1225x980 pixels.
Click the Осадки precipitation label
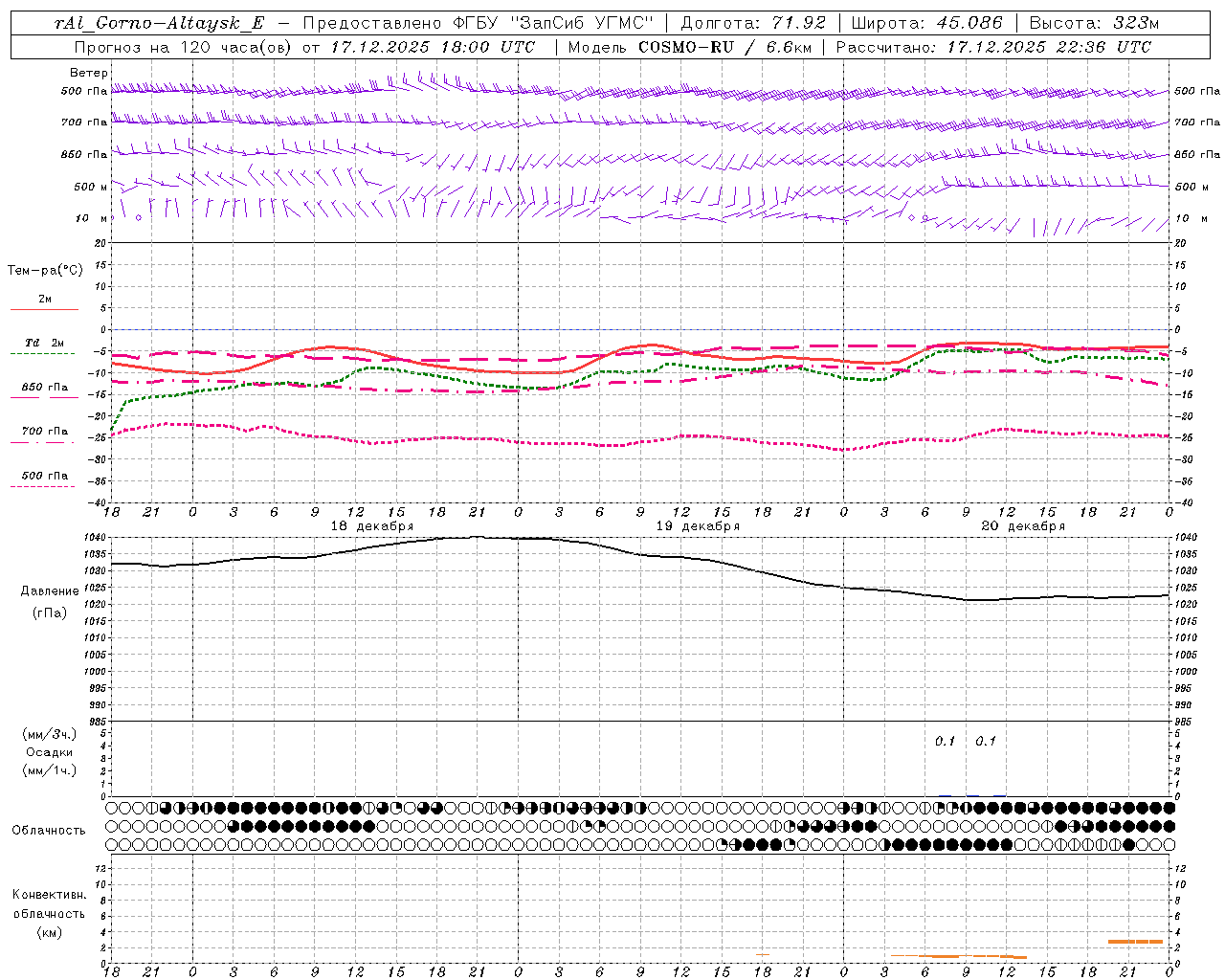[50, 752]
